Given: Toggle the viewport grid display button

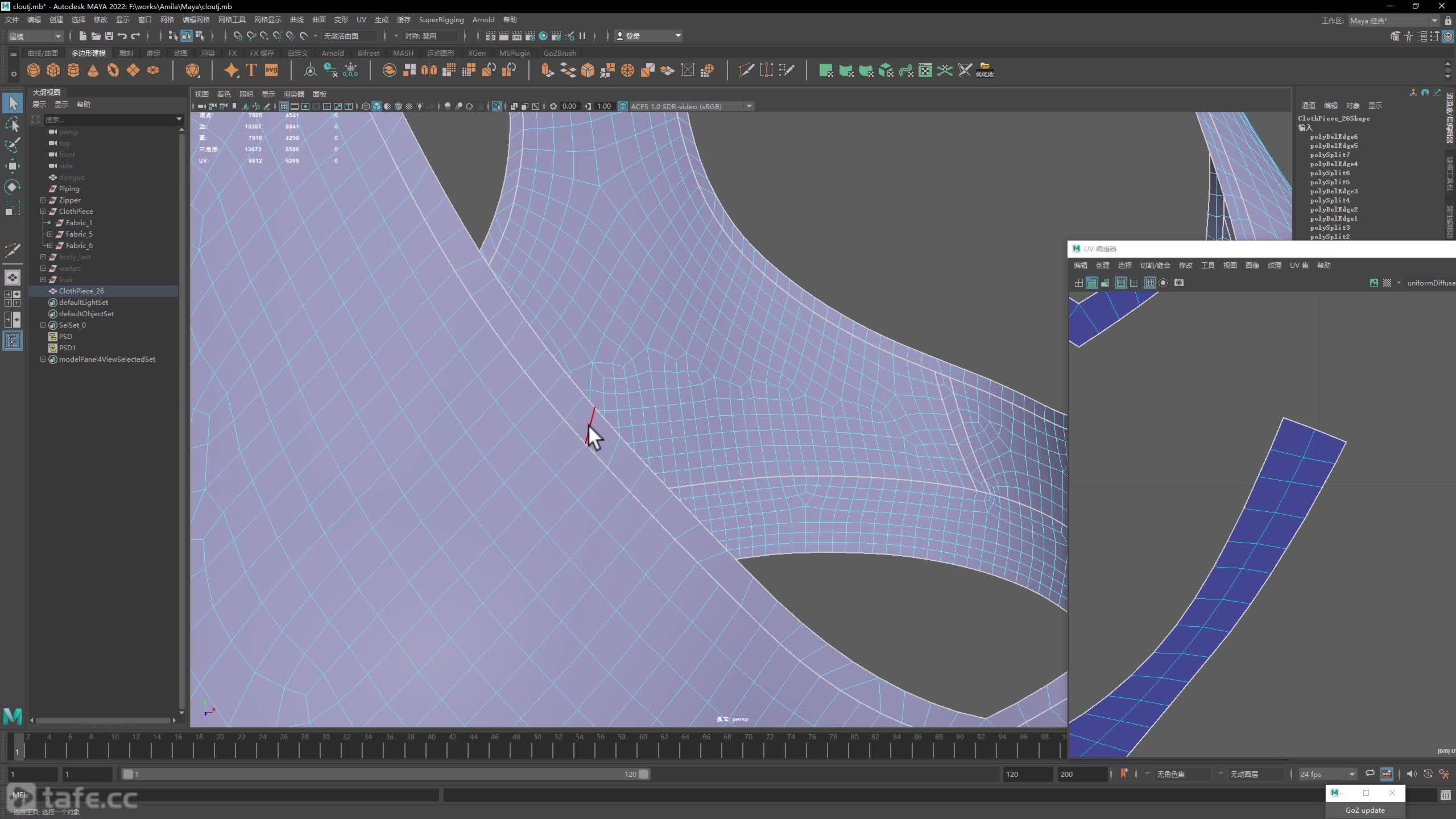Looking at the screenshot, I should point(283,106).
